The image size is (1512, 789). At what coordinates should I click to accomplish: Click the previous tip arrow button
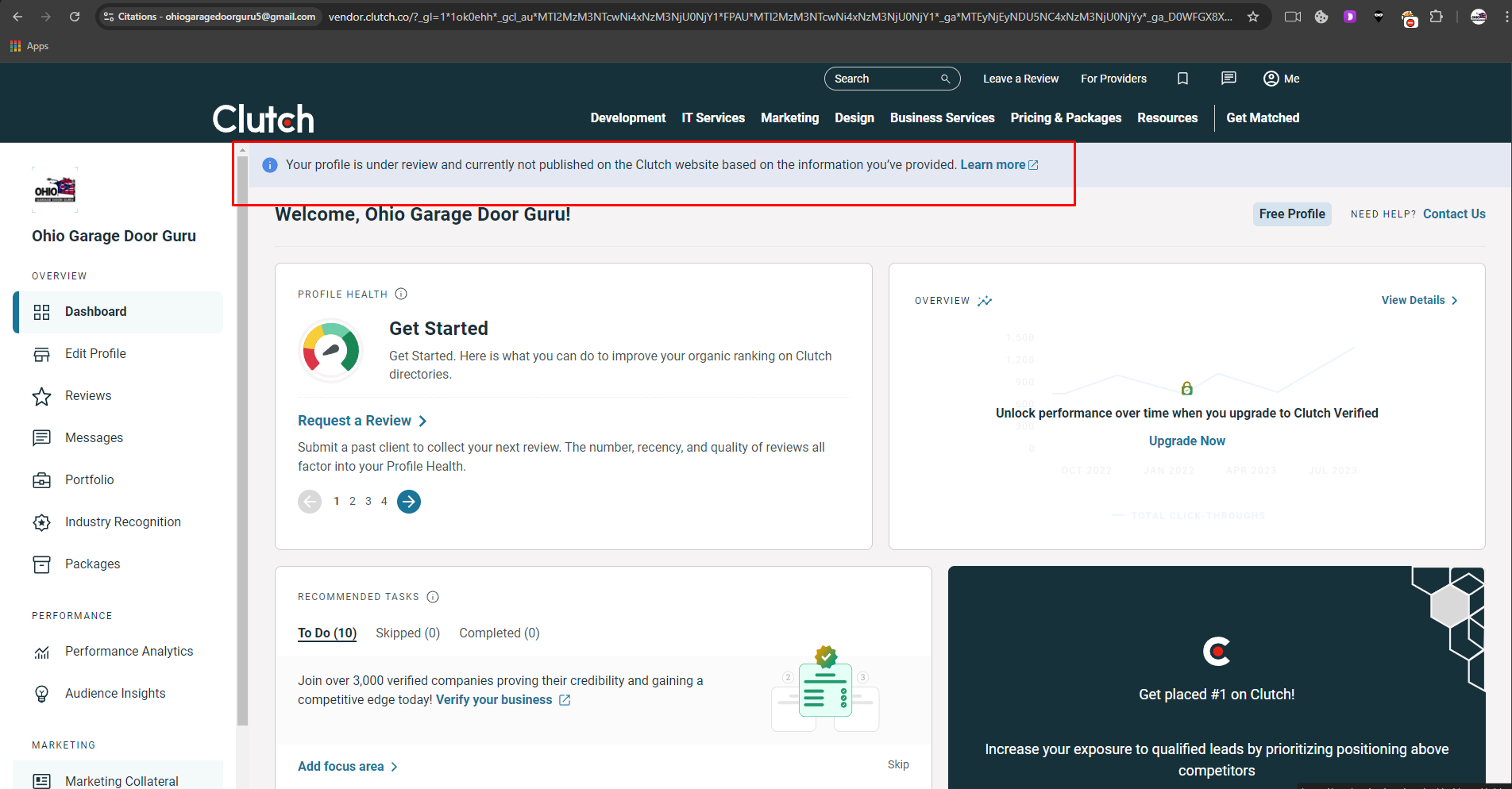pos(310,502)
